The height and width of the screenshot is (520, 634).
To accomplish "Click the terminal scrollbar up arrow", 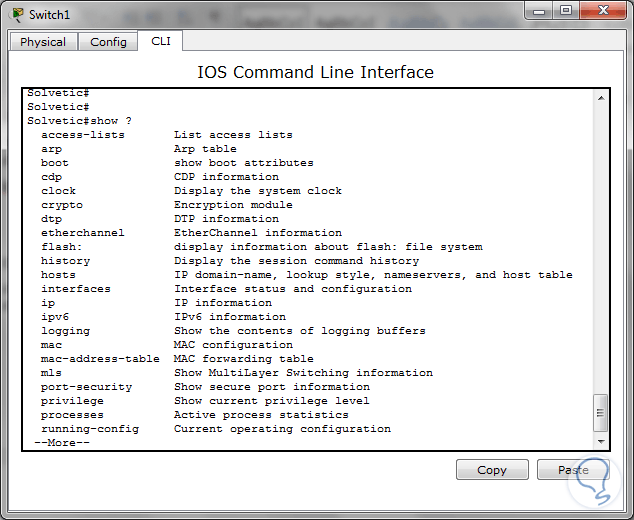I will pyautogui.click(x=601, y=98).
